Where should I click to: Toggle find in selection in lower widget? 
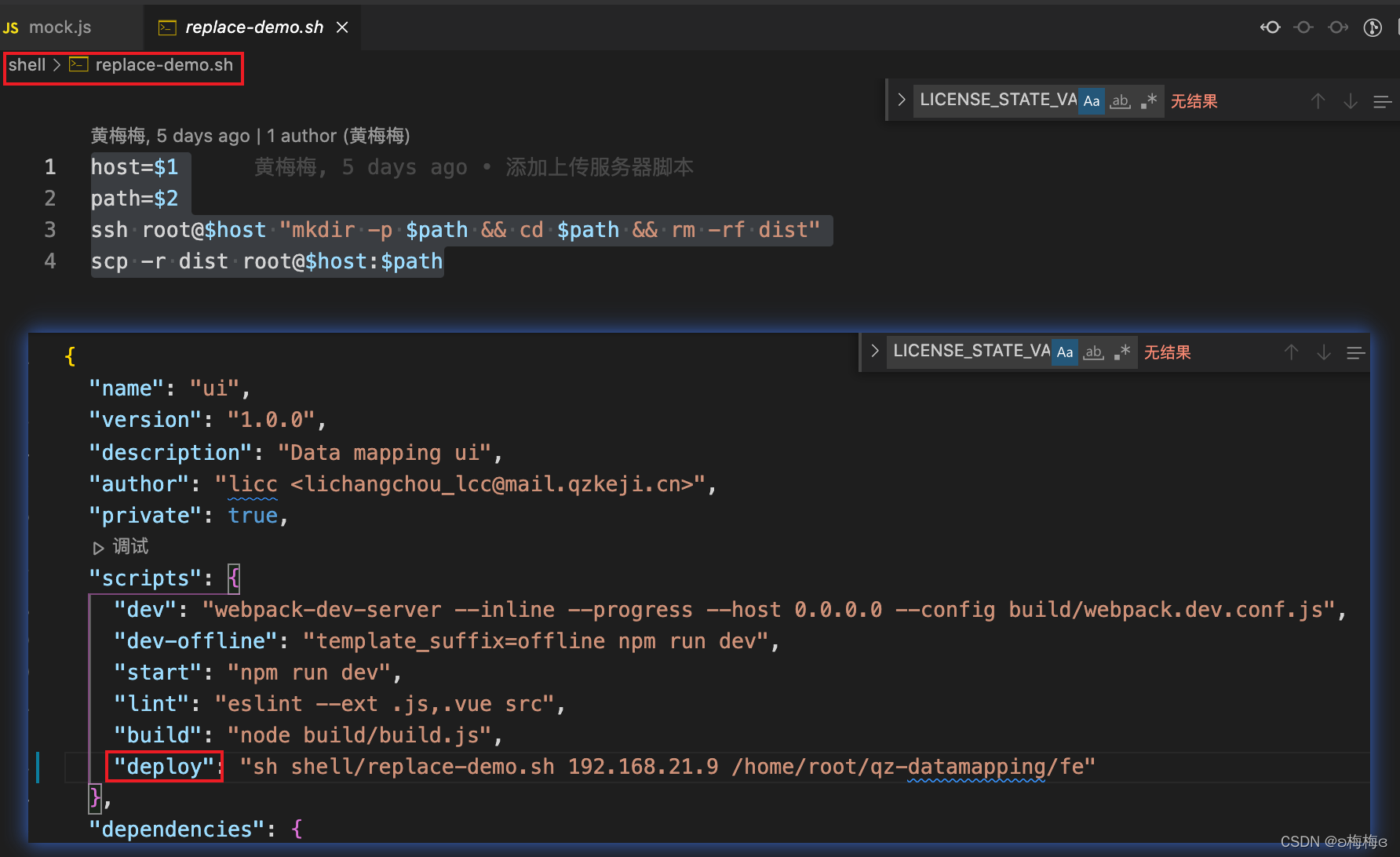tap(1356, 352)
